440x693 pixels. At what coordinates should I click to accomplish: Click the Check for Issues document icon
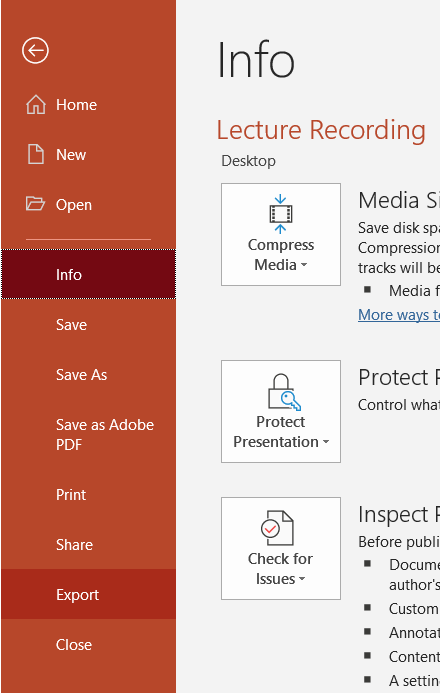tap(277, 528)
